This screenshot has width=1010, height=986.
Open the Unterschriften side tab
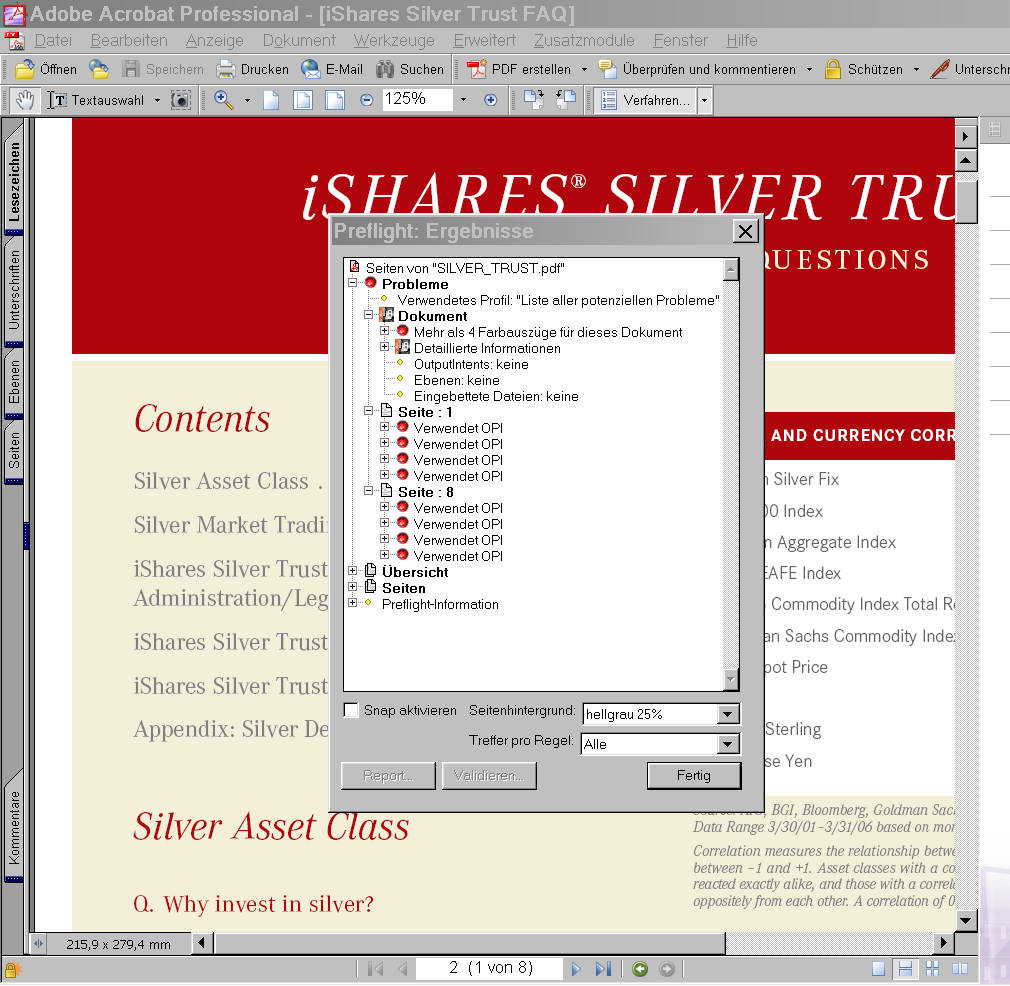[14, 291]
